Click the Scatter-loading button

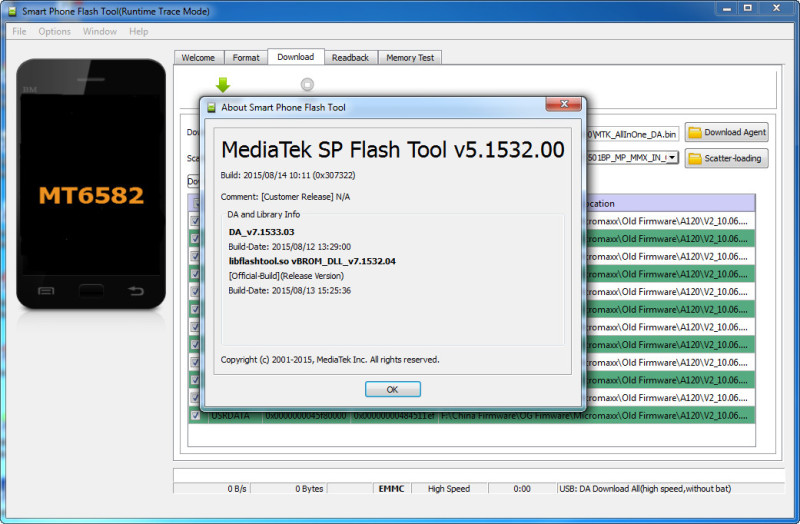(x=727, y=159)
